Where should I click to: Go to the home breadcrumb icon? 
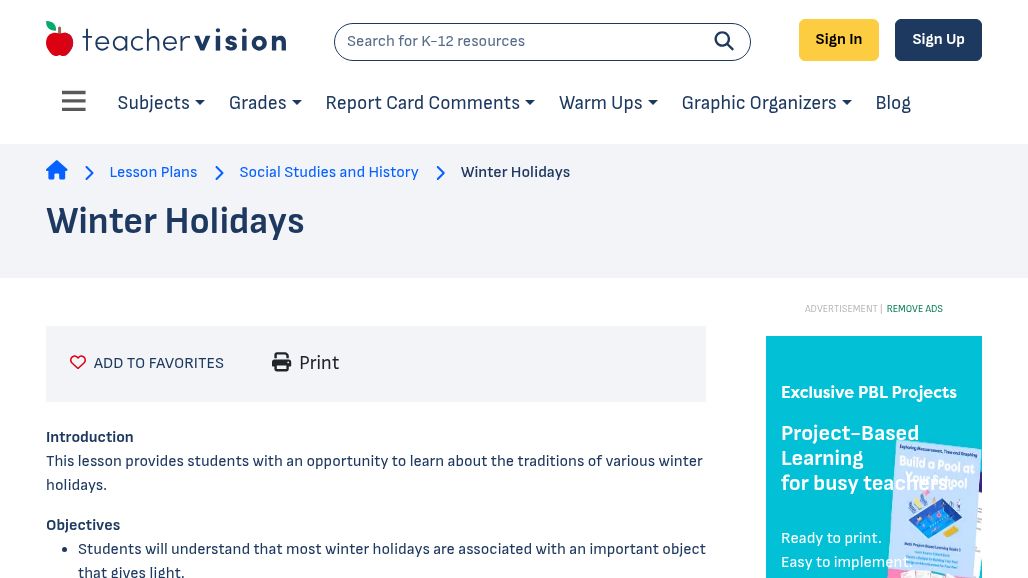click(57, 171)
